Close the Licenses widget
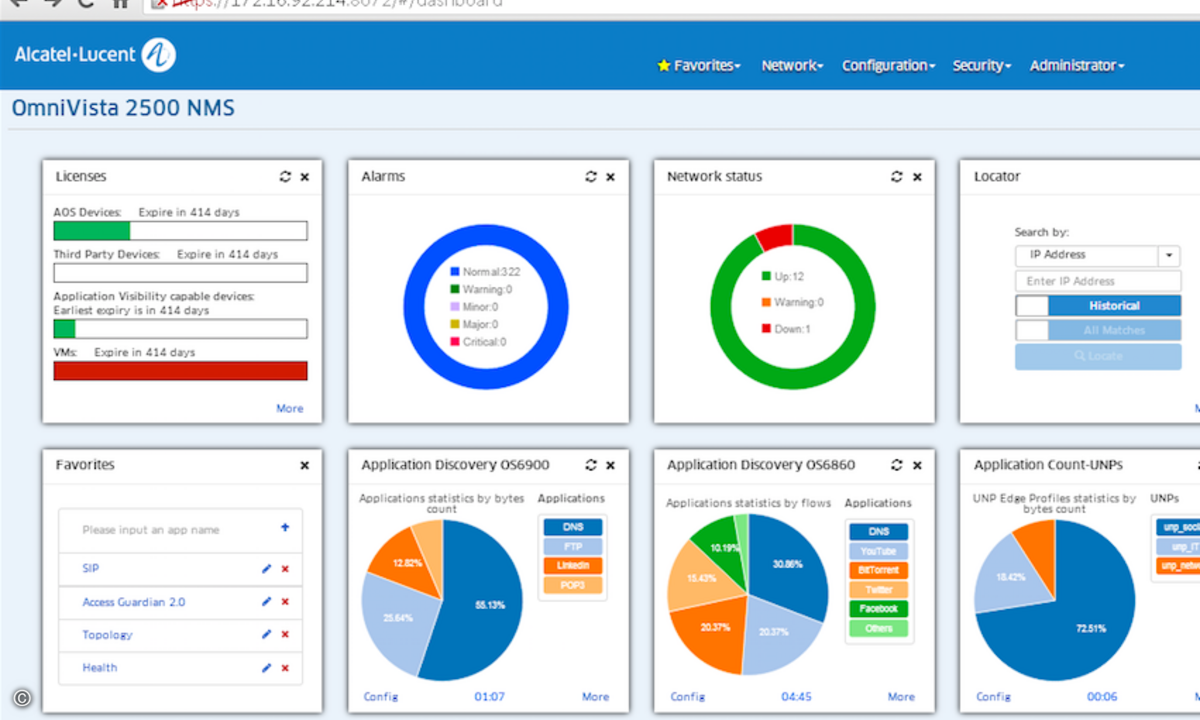1200x720 pixels. point(305,177)
